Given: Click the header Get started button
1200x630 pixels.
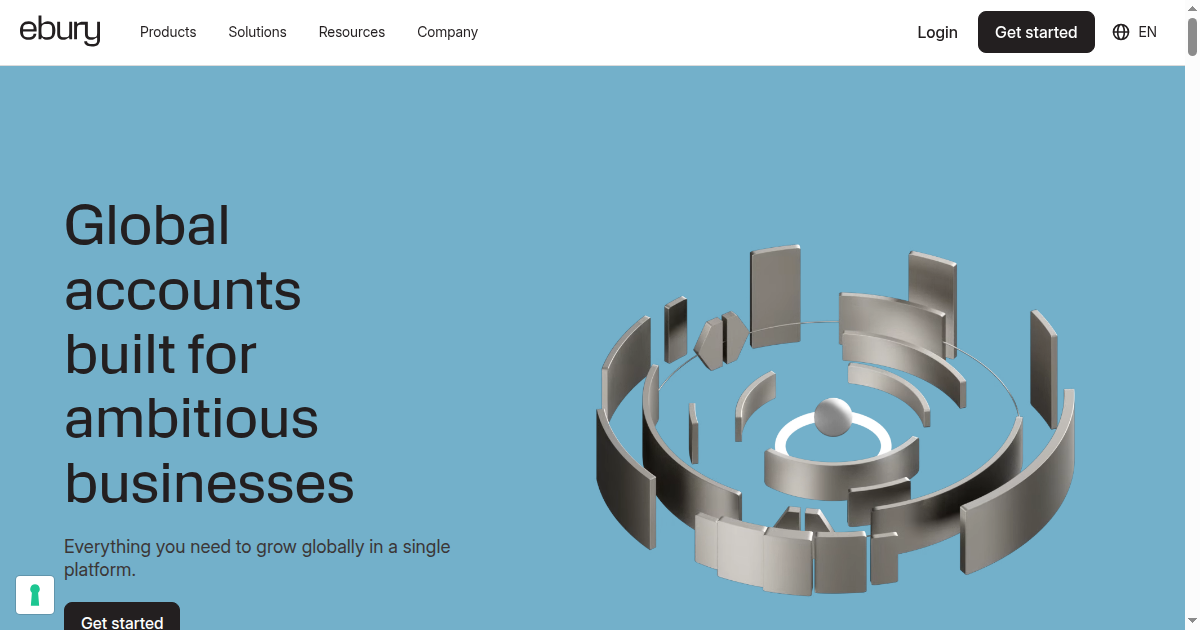Looking at the screenshot, I should pos(1036,32).
